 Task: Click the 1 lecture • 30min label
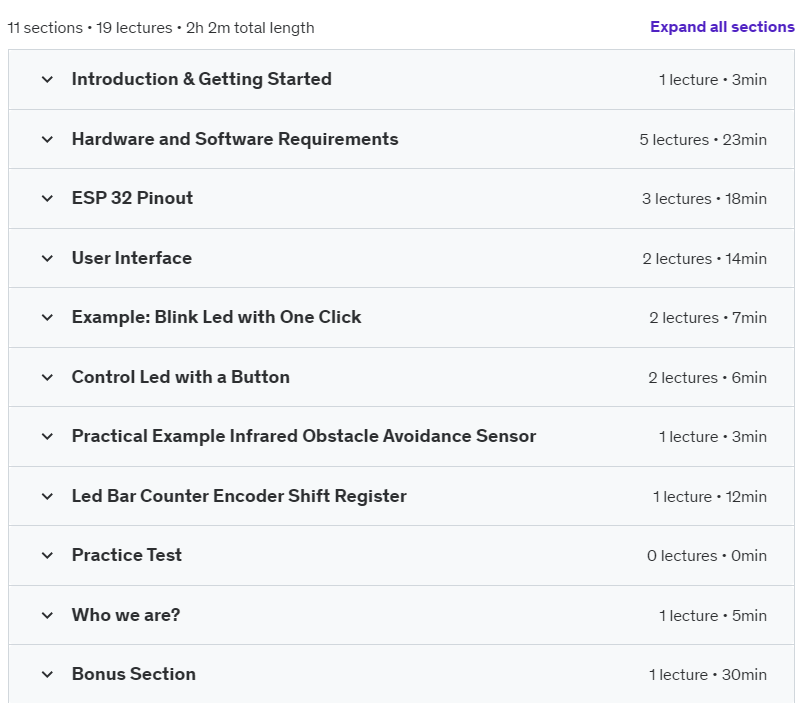(708, 675)
